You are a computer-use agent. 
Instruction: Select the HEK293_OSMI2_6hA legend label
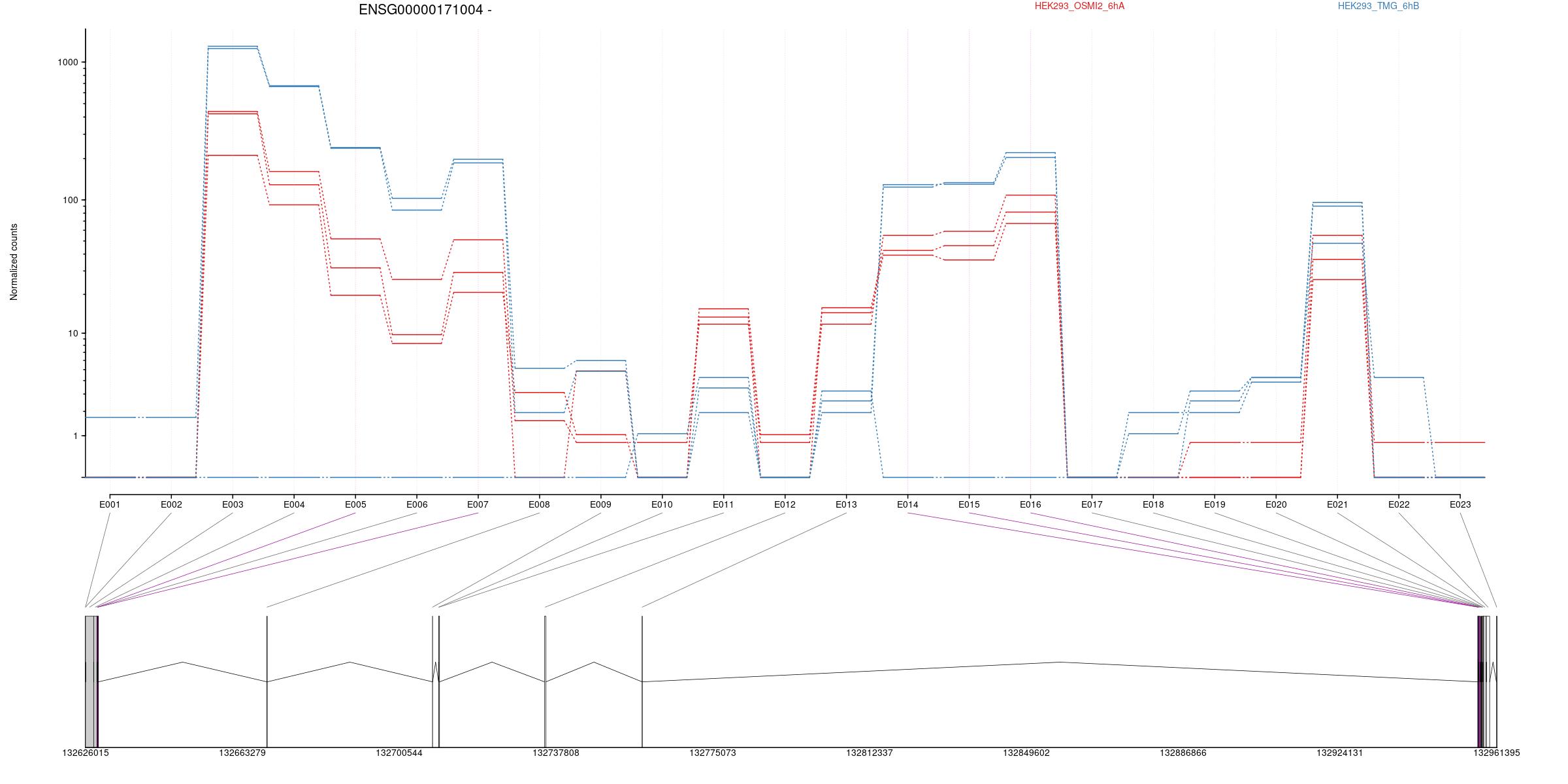pos(1079,6)
